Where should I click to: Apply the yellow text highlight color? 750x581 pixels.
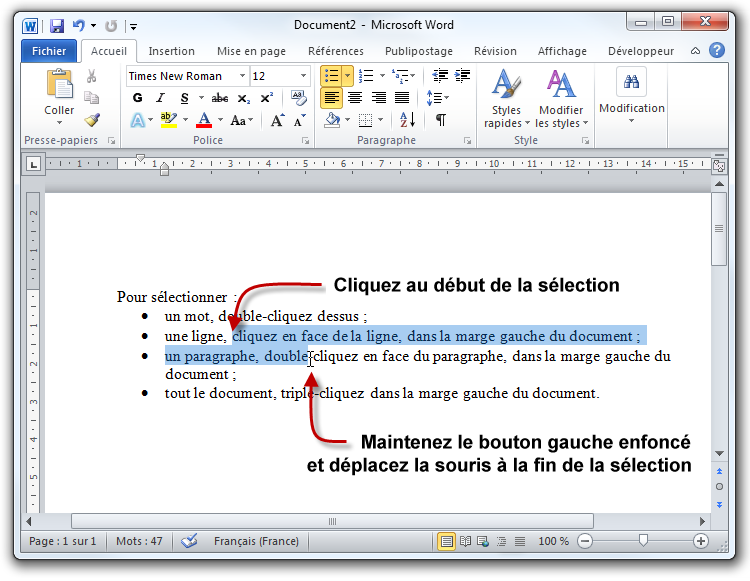coord(168,120)
